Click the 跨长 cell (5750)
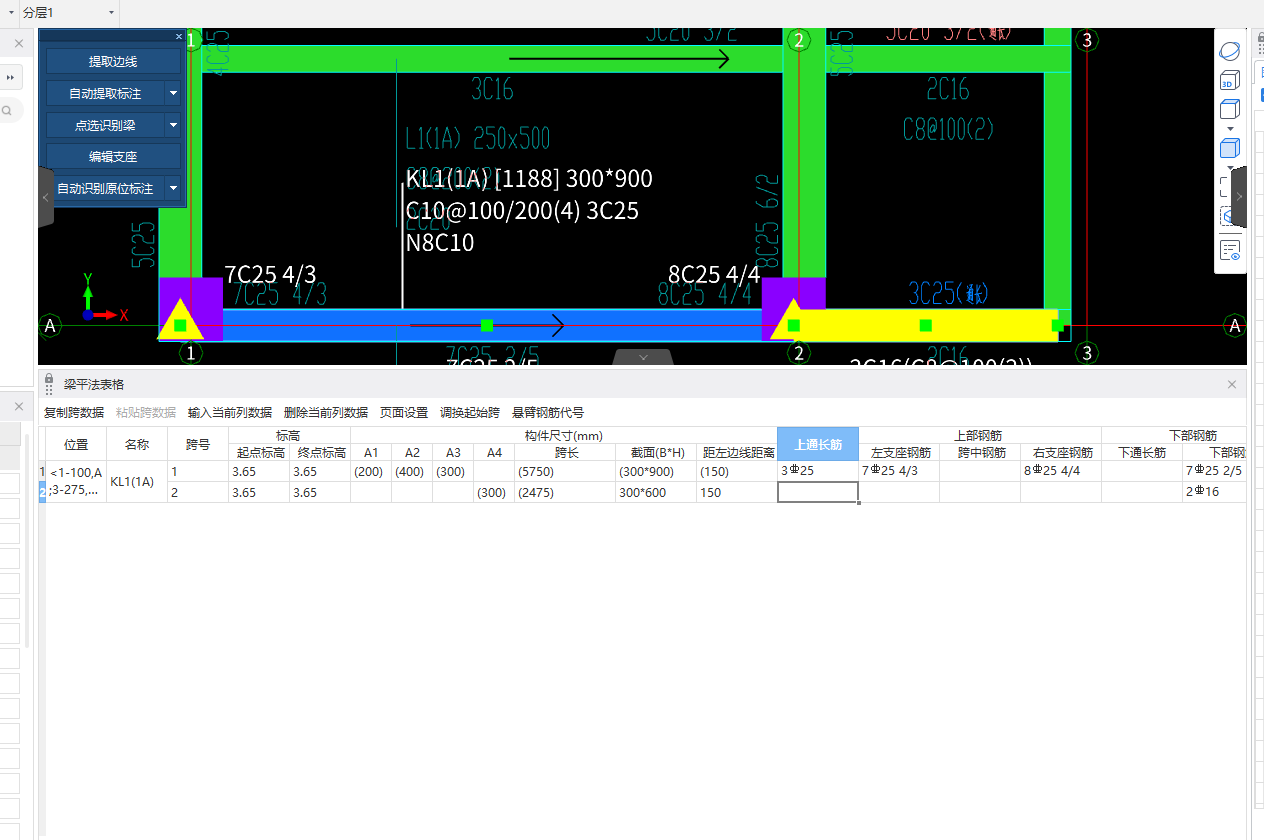 565,471
